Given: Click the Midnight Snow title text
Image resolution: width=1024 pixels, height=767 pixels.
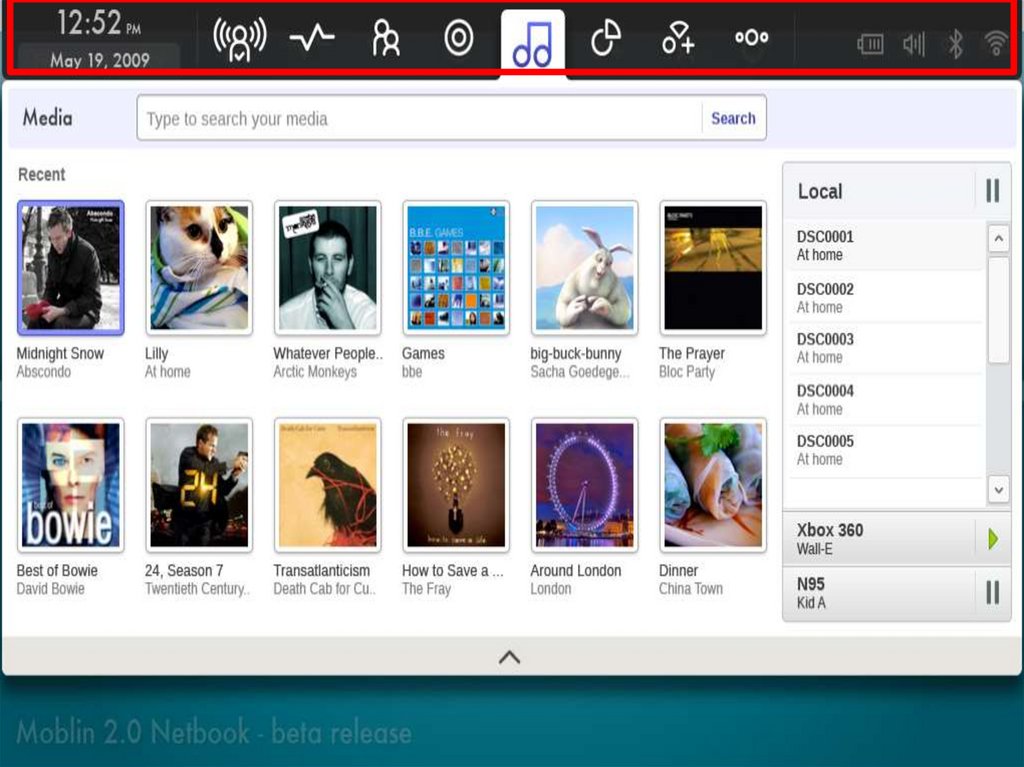Looking at the screenshot, I should pos(60,353).
